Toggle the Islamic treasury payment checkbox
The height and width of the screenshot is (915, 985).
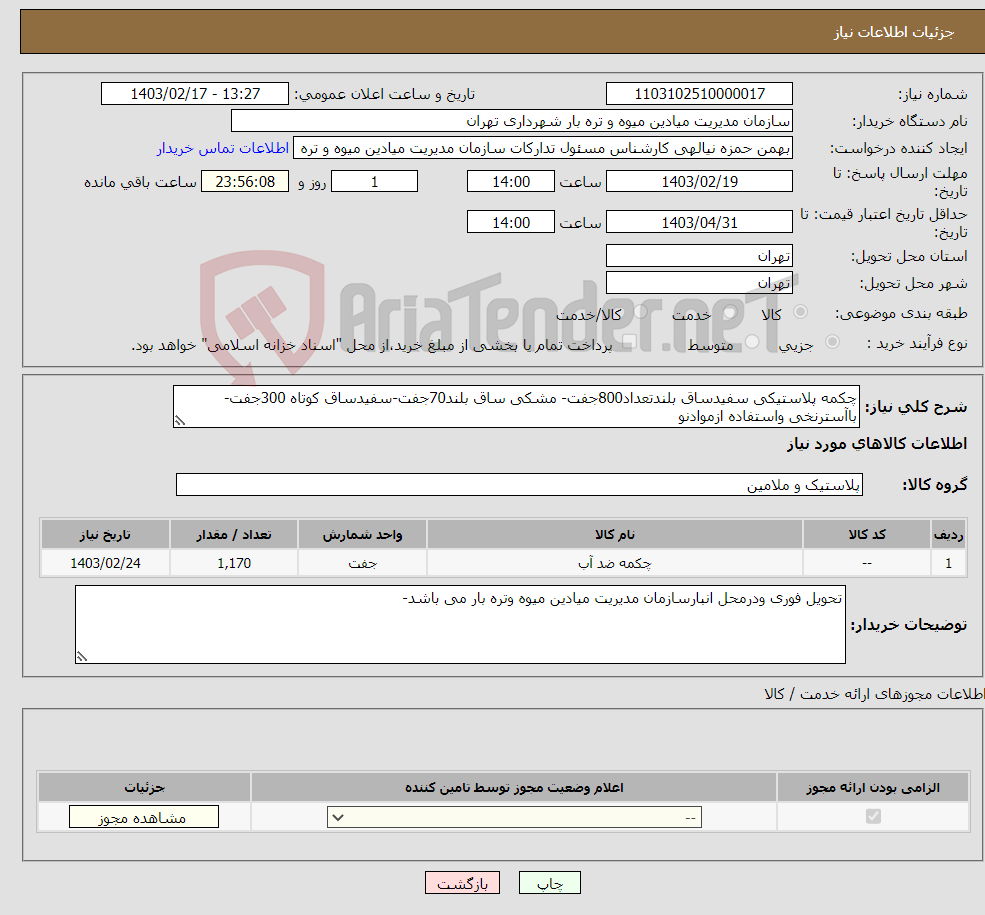tap(630, 342)
